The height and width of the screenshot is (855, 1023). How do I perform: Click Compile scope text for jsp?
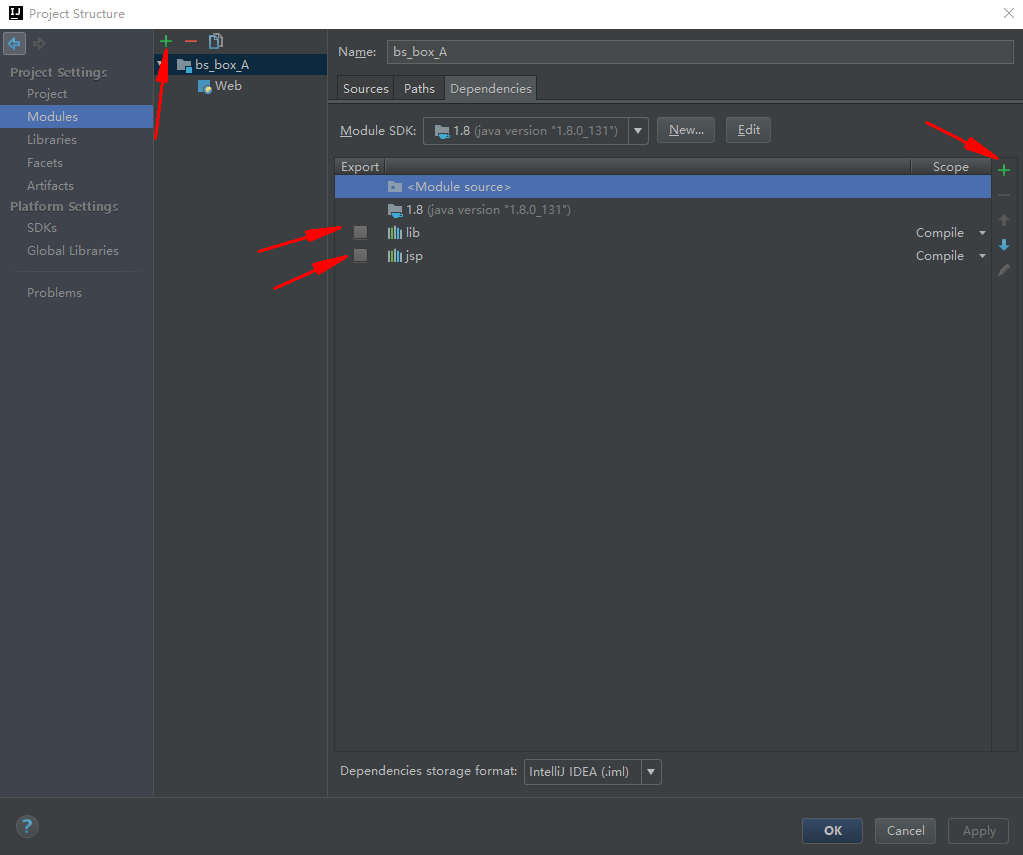(x=939, y=256)
